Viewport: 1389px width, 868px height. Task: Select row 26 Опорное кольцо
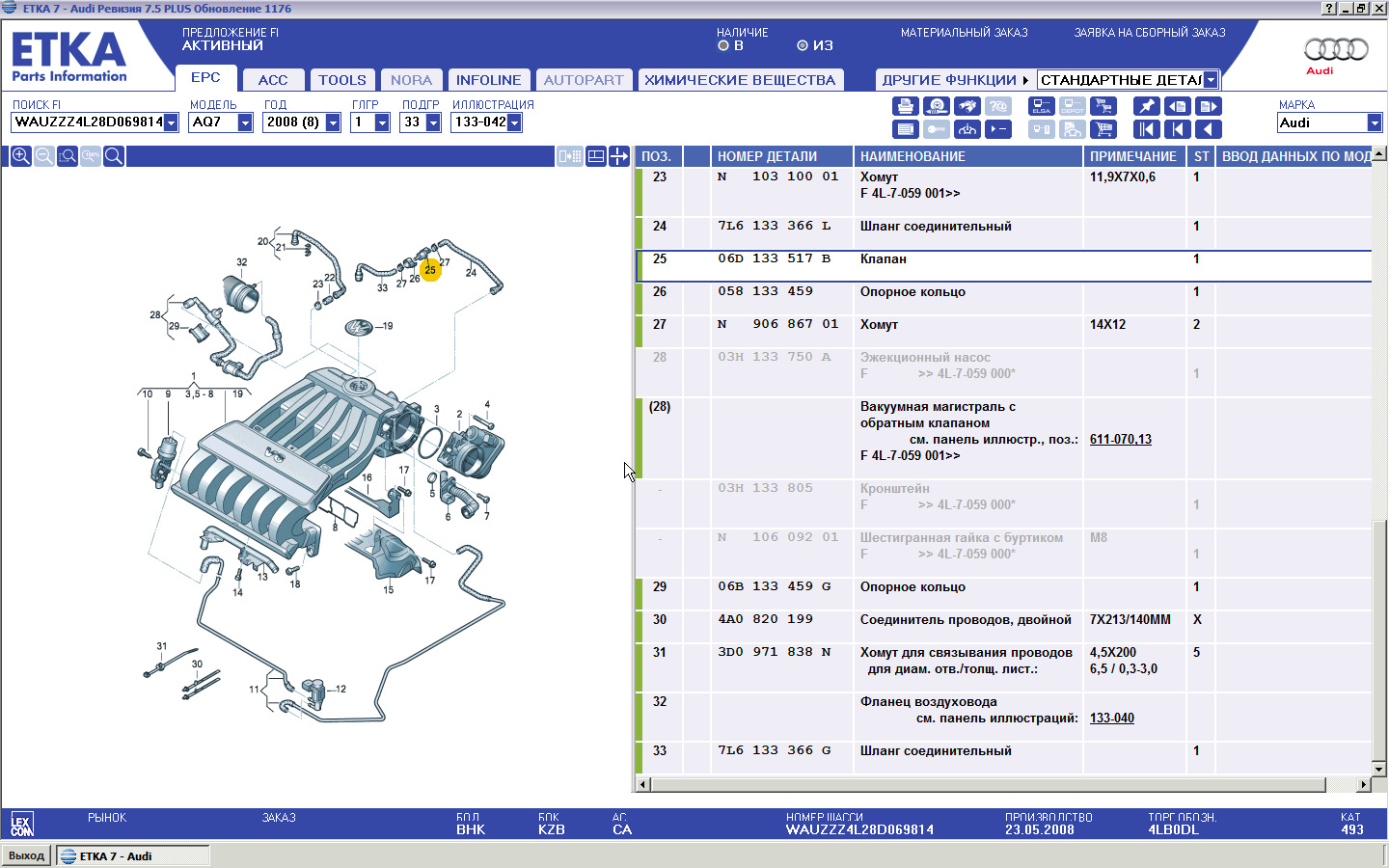click(x=1003, y=298)
